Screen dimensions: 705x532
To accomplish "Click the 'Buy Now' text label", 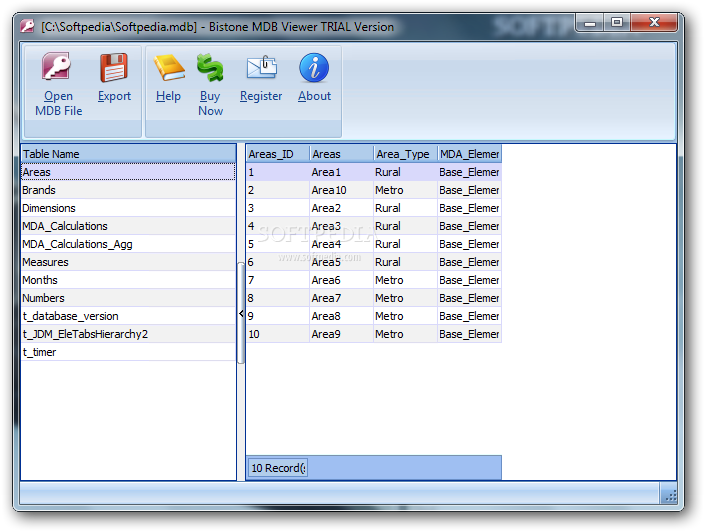I will (210, 103).
